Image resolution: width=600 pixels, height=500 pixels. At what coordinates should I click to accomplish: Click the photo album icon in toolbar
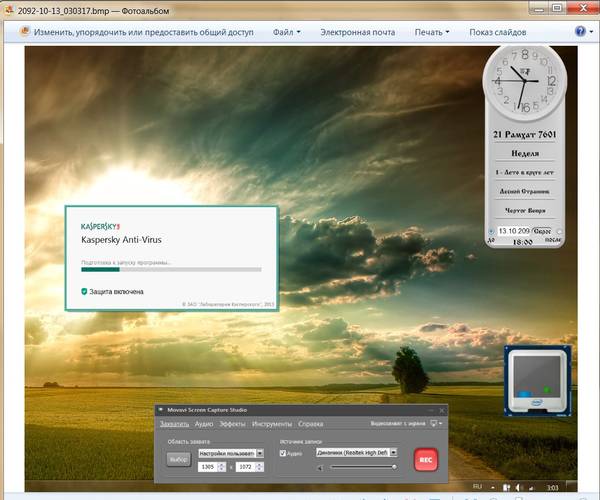coord(20,32)
